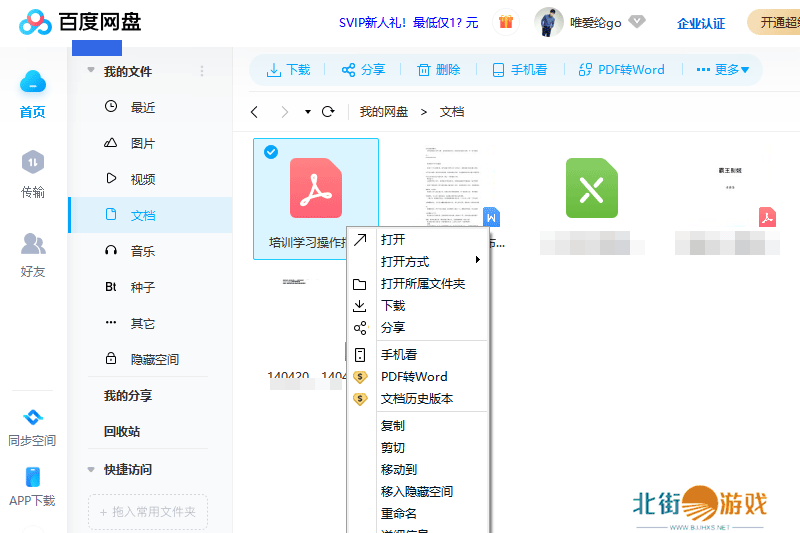800x533 pixels.
Task: Open 回收站 in the sidebar
Action: pos(122,432)
